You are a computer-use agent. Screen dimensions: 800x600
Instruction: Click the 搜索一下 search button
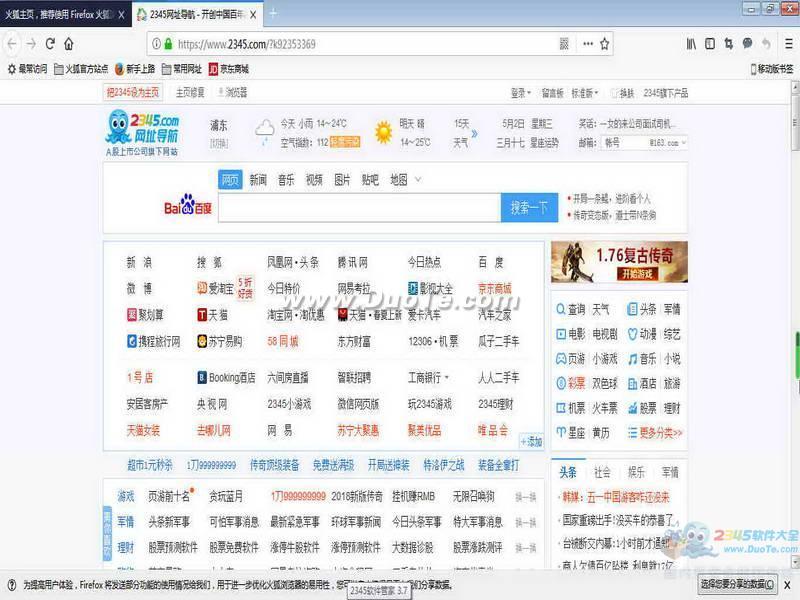529,207
